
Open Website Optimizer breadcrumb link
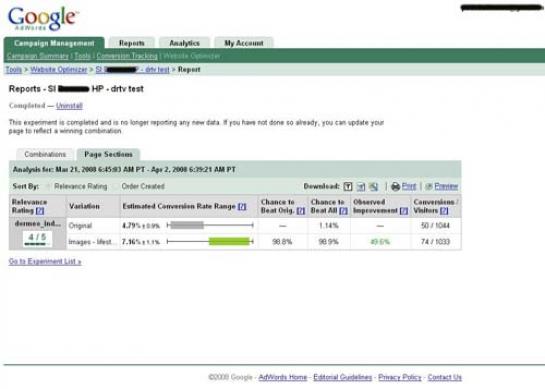pos(58,70)
